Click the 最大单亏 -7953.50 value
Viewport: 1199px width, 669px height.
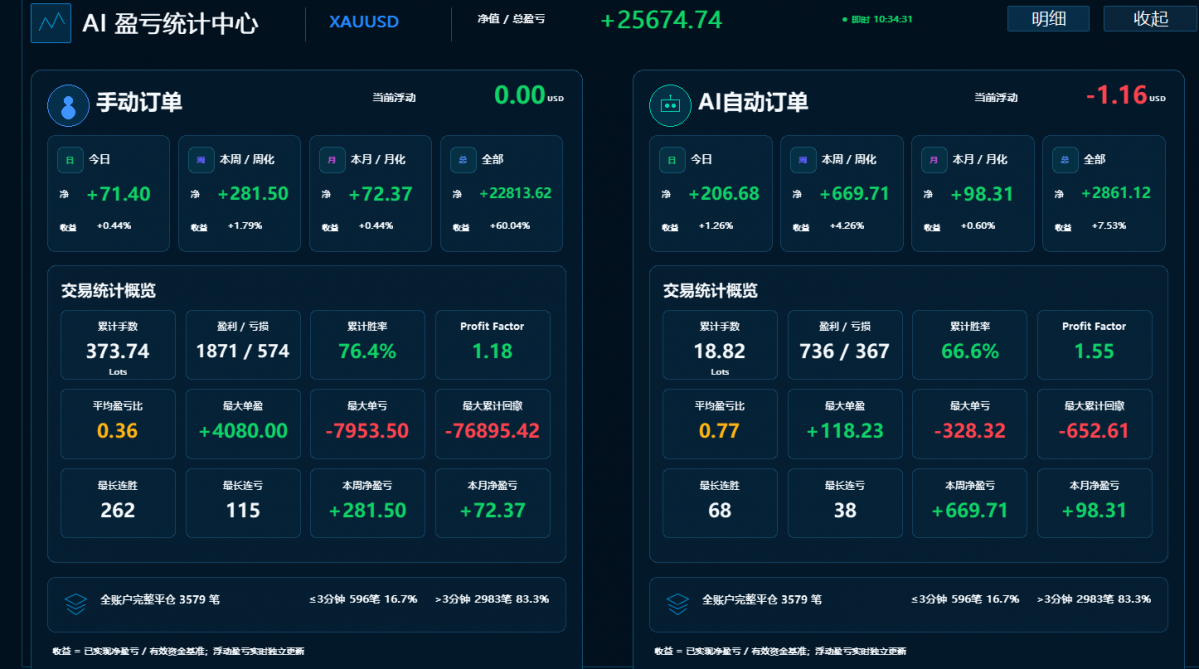pos(368,431)
